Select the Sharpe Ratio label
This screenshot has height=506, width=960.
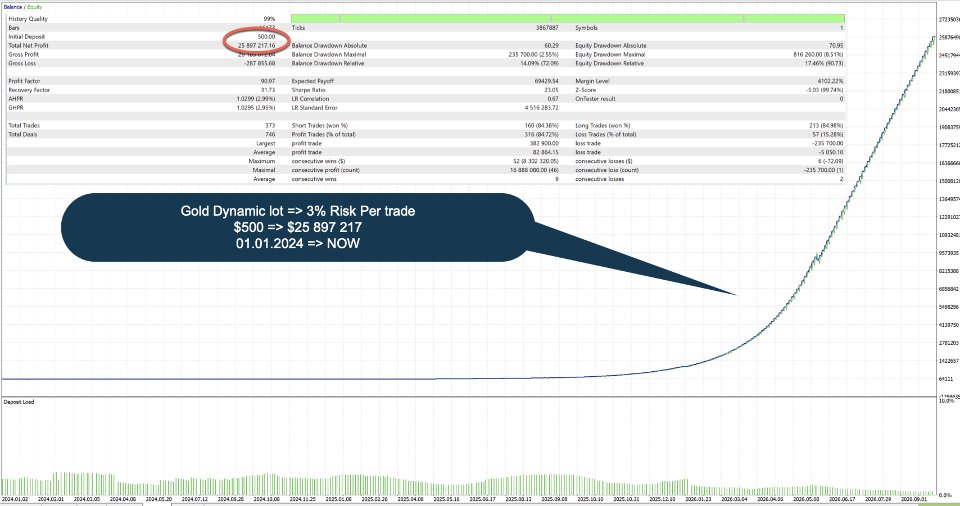309,90
